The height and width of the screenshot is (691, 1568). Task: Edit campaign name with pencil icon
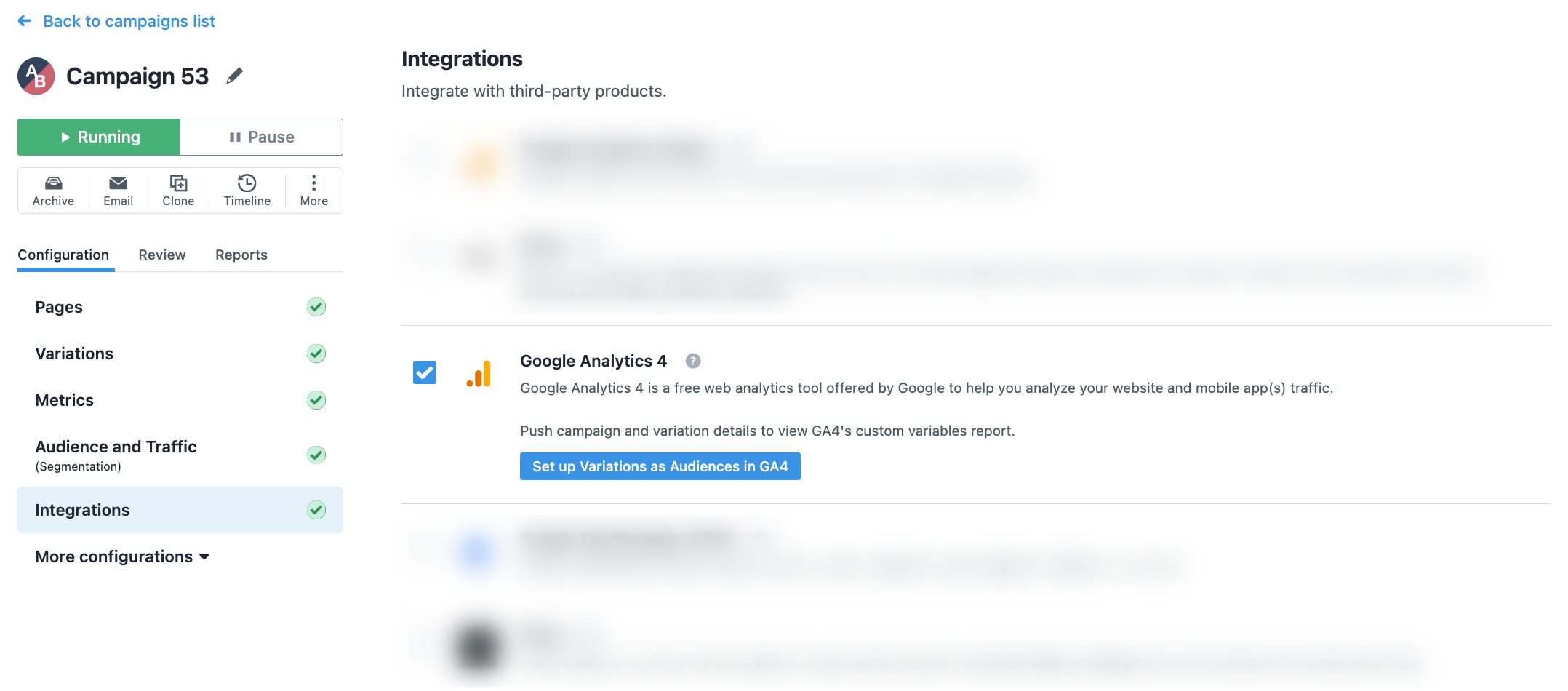click(x=234, y=76)
